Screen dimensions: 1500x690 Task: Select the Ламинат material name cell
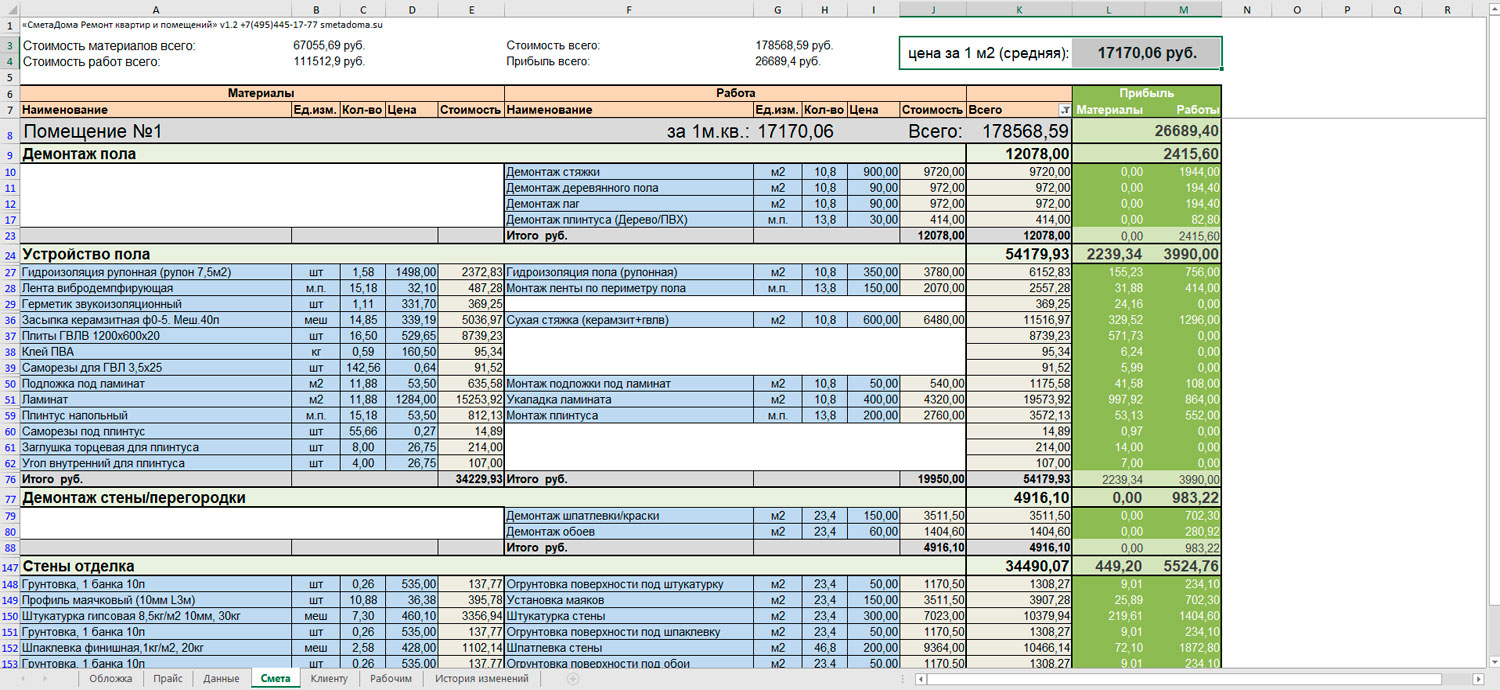tap(155, 399)
